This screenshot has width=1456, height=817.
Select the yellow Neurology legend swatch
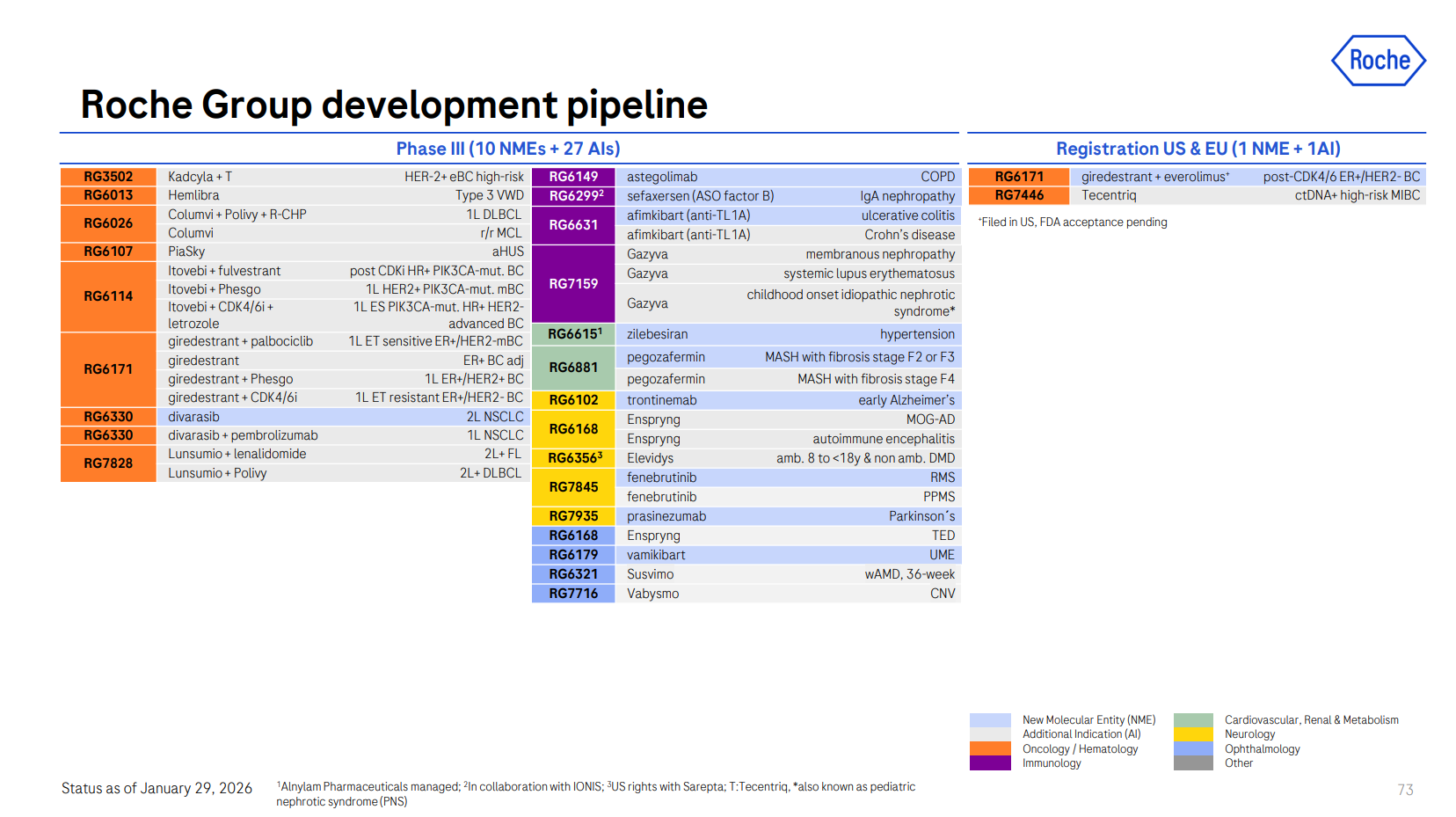tap(1192, 734)
